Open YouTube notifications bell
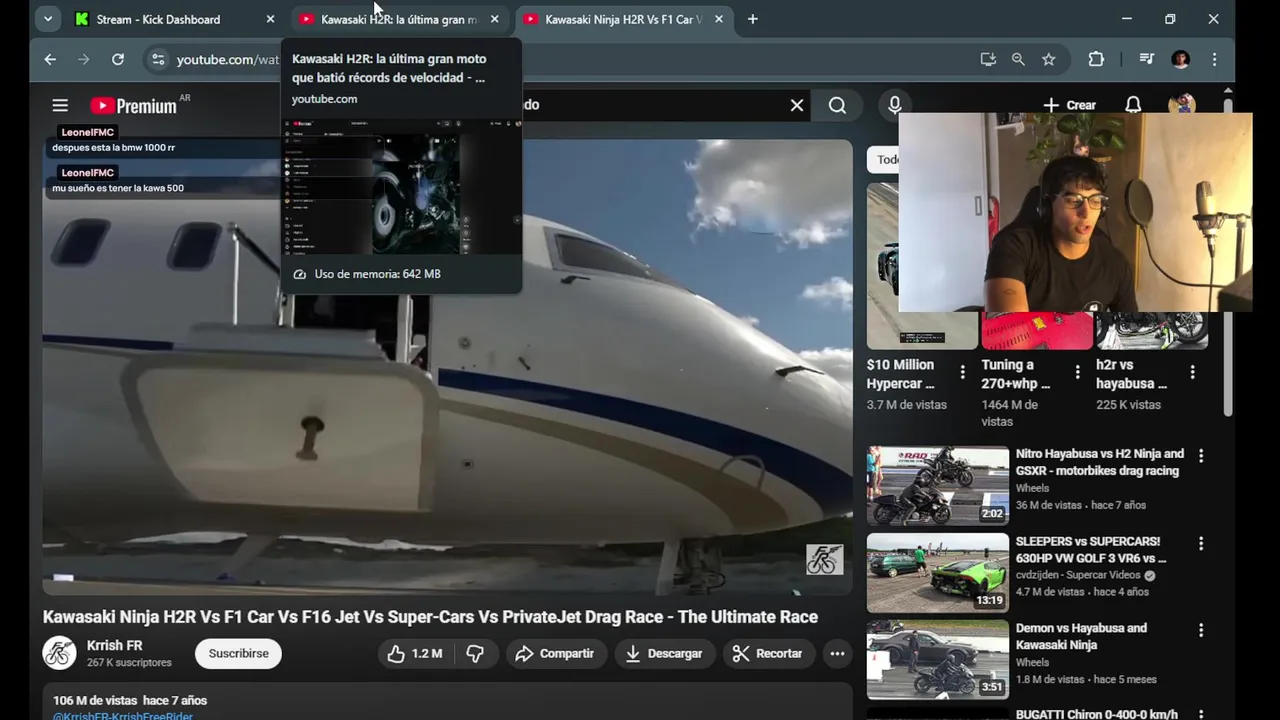Viewport: 1280px width, 720px height. click(1133, 105)
